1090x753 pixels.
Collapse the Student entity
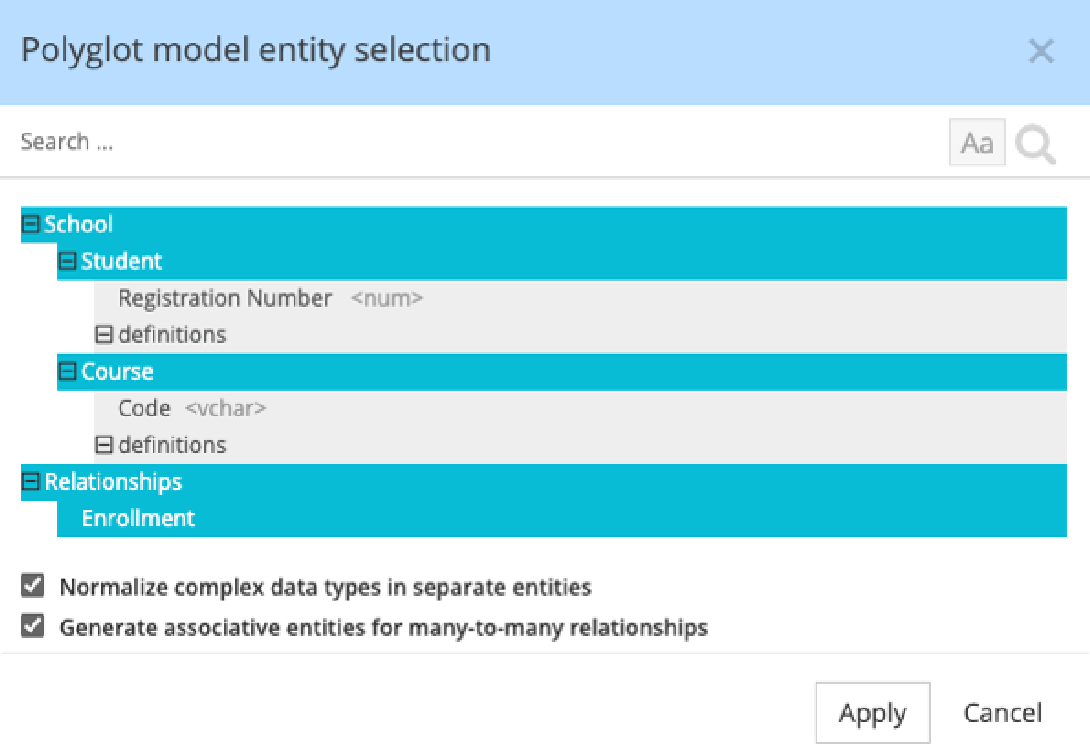coord(67,261)
